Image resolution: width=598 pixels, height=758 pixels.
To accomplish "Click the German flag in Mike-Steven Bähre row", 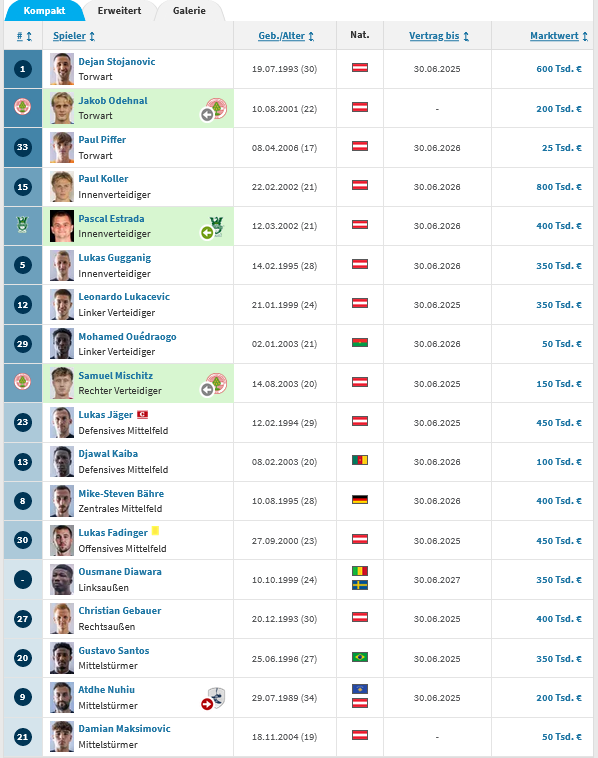I will pyautogui.click(x=360, y=499).
